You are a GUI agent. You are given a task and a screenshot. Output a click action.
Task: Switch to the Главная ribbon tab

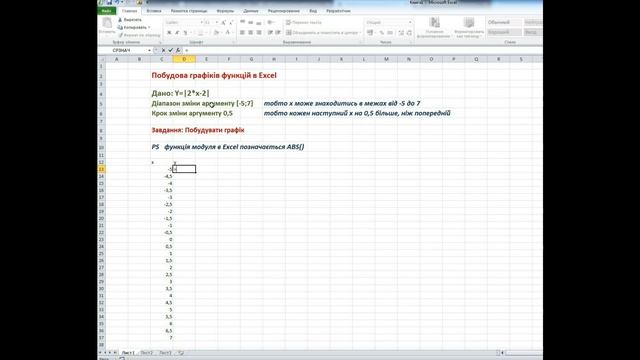click(129, 11)
